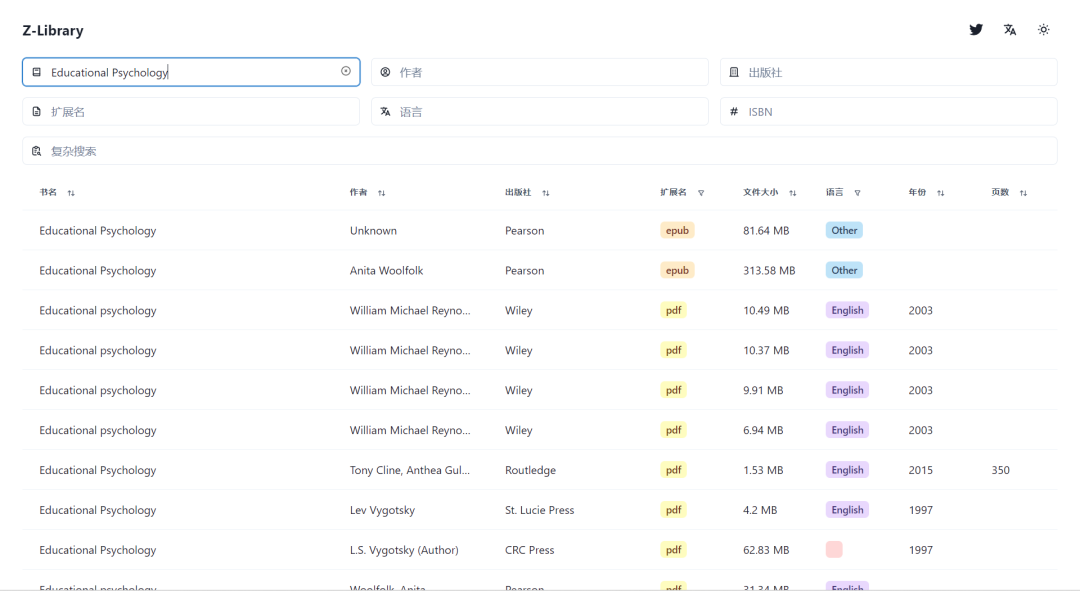Open the 扩展名 column filter
Image resolution: width=1080 pixels, height=591 pixels.
point(701,193)
